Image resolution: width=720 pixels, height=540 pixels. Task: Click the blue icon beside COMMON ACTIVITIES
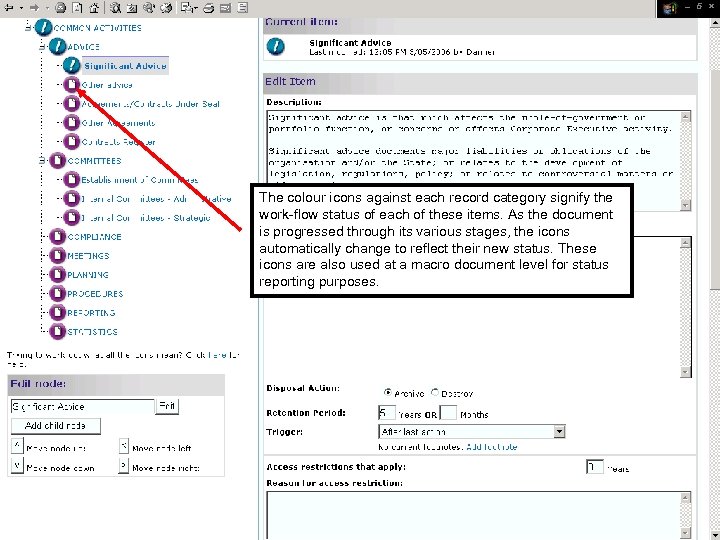(x=44, y=28)
